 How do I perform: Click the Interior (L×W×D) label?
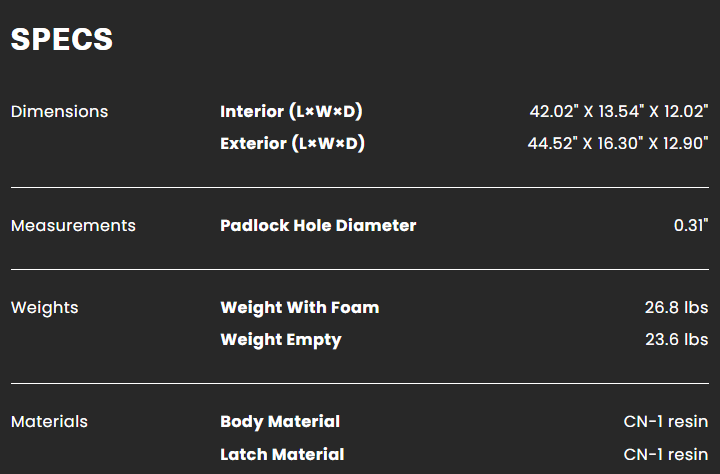[x=291, y=112]
